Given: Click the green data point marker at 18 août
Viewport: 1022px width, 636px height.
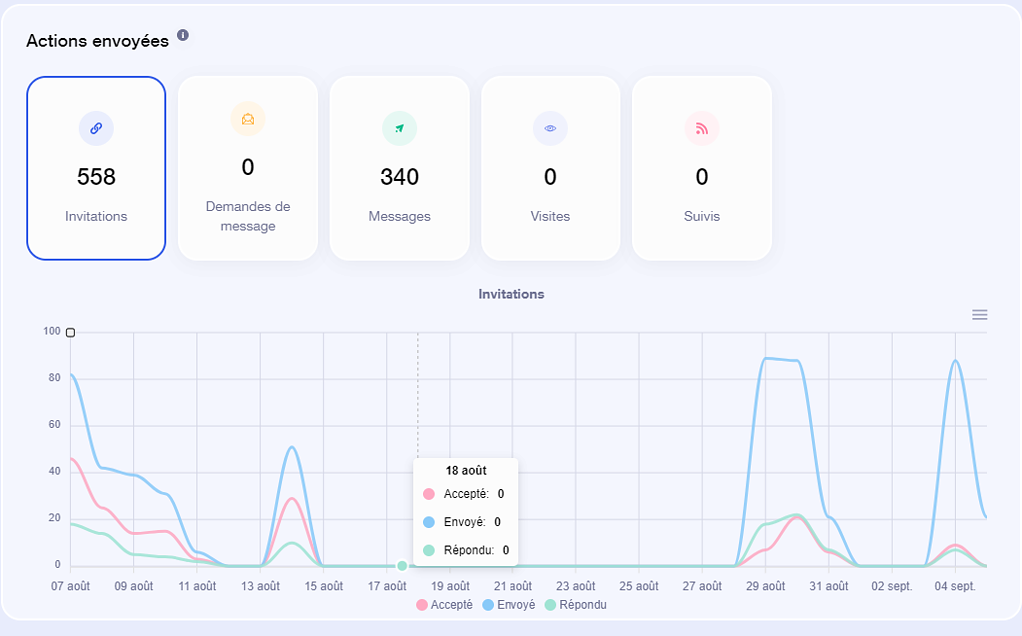Looking at the screenshot, I should (402, 566).
